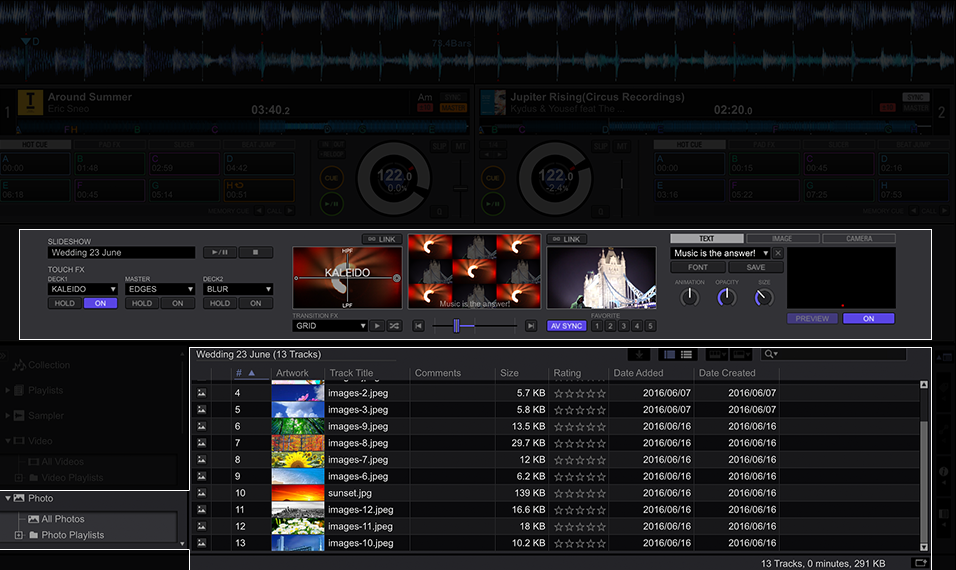956x570 pixels.
Task: Adjust the ANIMATION knob
Action: [x=690, y=297]
